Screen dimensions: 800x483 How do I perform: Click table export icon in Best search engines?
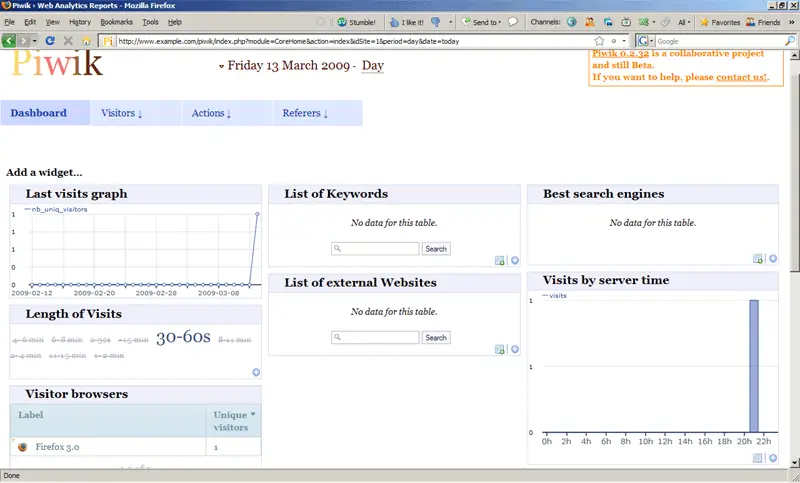click(x=758, y=259)
